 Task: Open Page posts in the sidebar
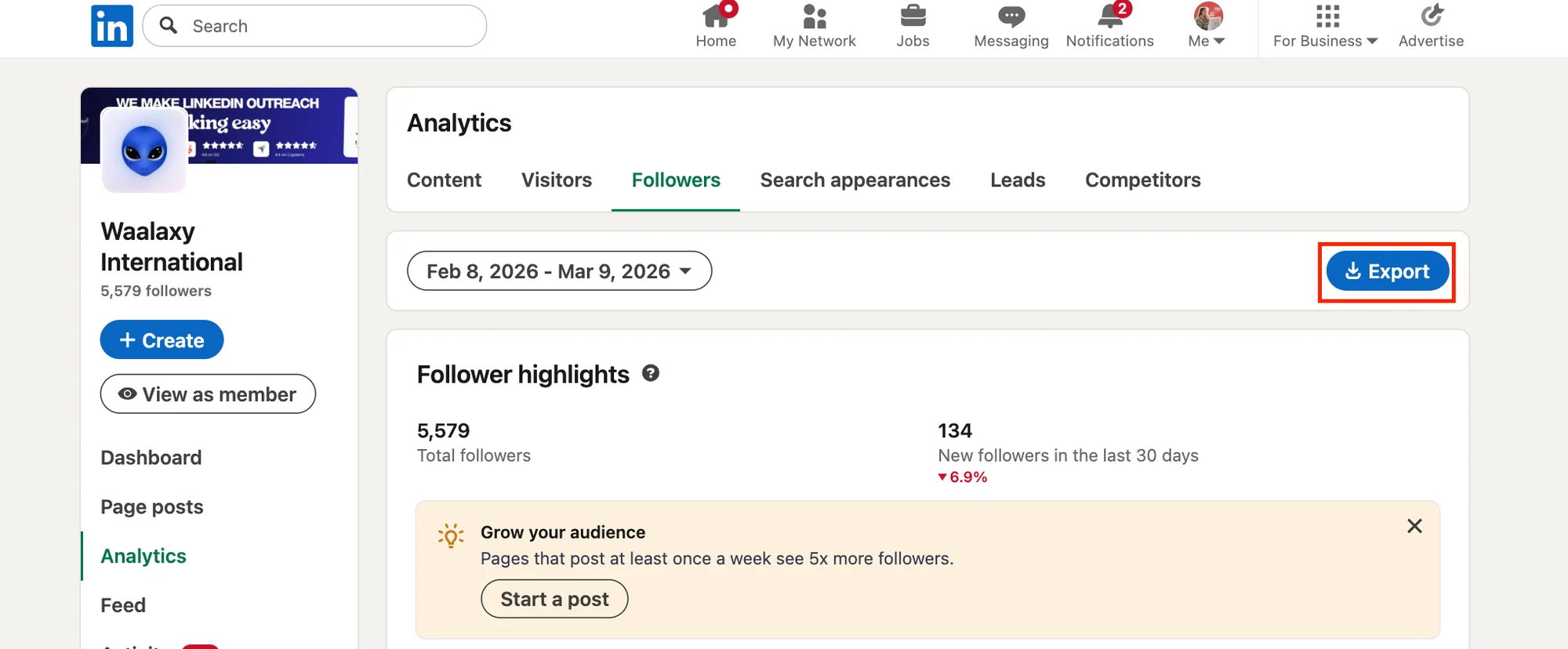(x=152, y=507)
